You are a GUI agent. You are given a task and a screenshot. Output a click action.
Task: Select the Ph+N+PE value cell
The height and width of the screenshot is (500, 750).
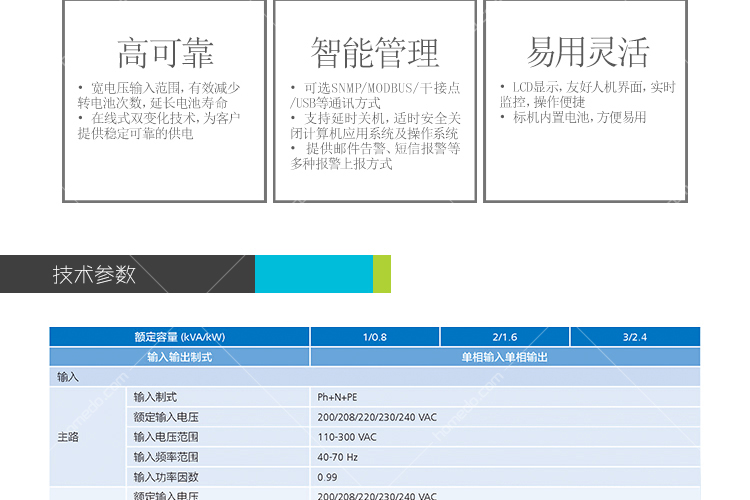[337, 397]
